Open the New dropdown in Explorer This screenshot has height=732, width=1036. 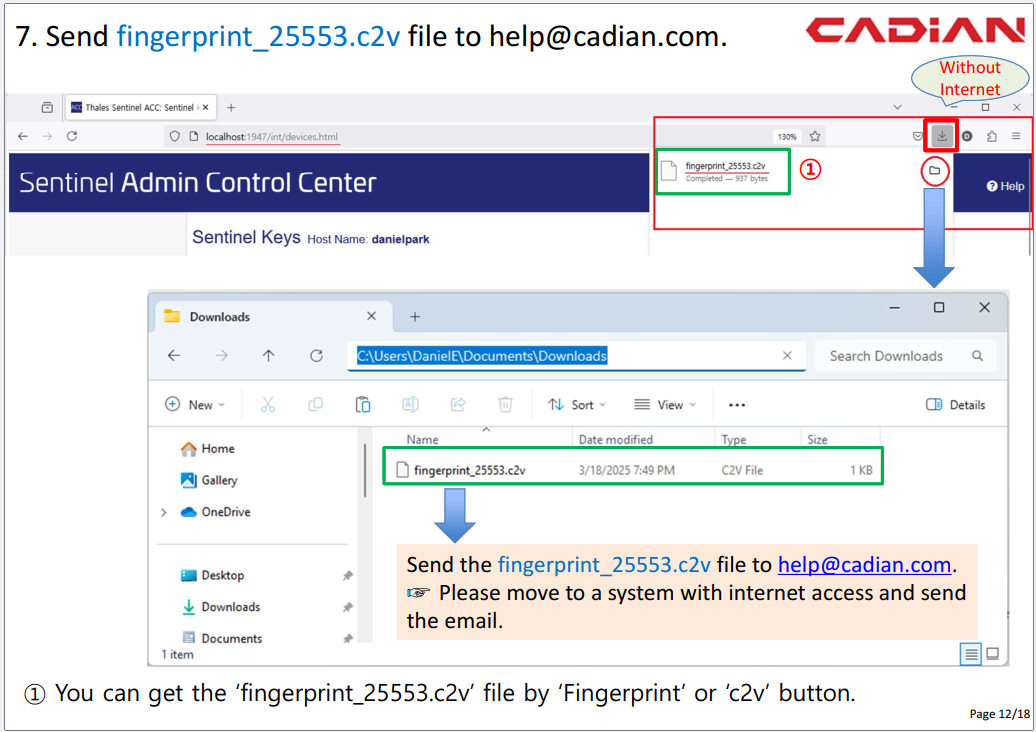pyautogui.click(x=195, y=405)
